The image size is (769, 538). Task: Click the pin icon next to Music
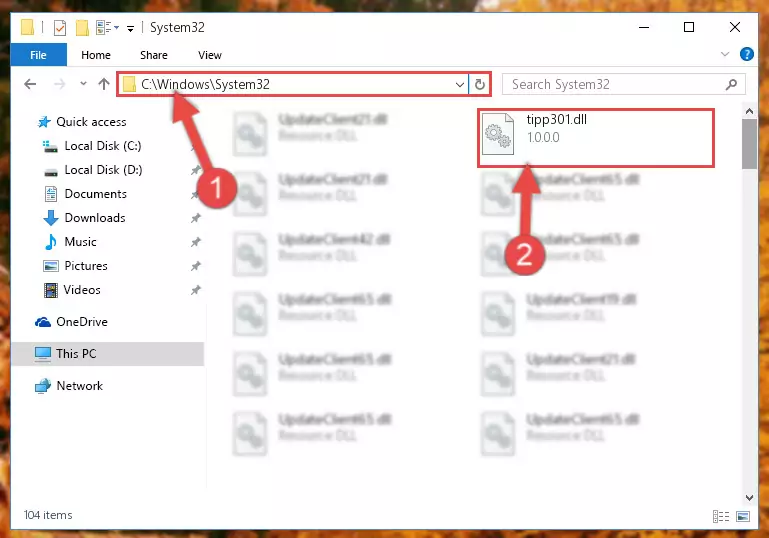pyautogui.click(x=196, y=242)
